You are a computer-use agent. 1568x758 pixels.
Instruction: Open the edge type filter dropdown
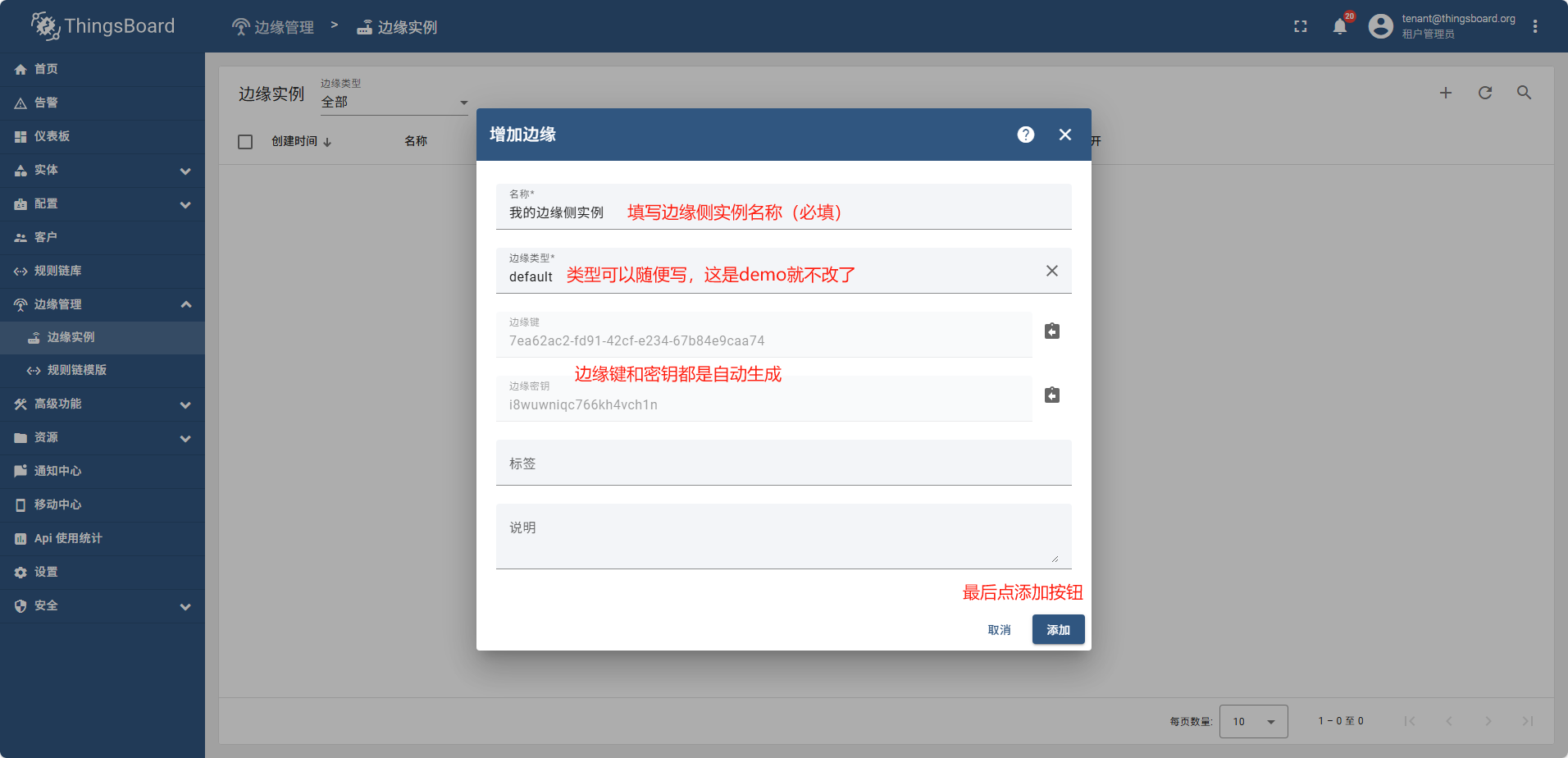click(394, 103)
